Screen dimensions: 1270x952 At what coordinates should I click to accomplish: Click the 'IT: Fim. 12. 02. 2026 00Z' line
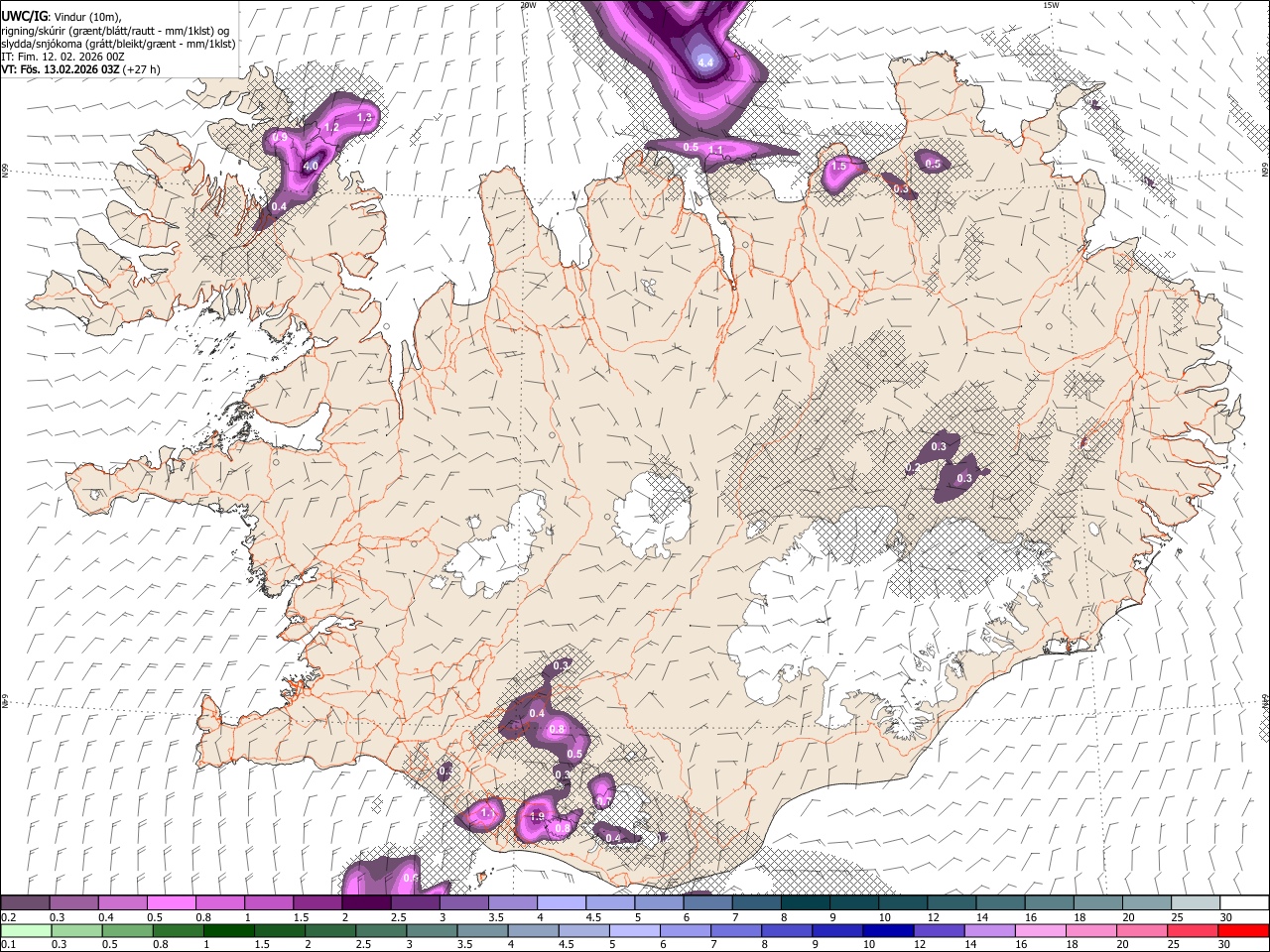(63, 57)
